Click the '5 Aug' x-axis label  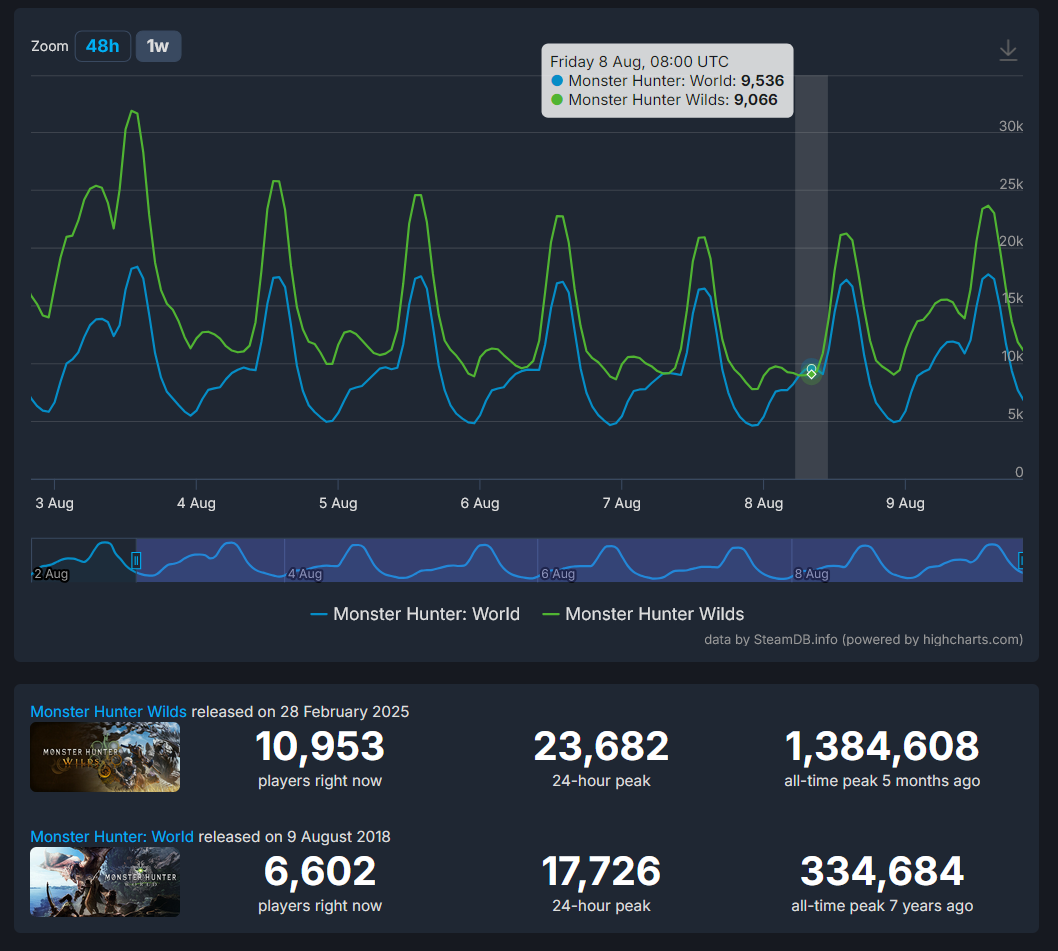338,503
